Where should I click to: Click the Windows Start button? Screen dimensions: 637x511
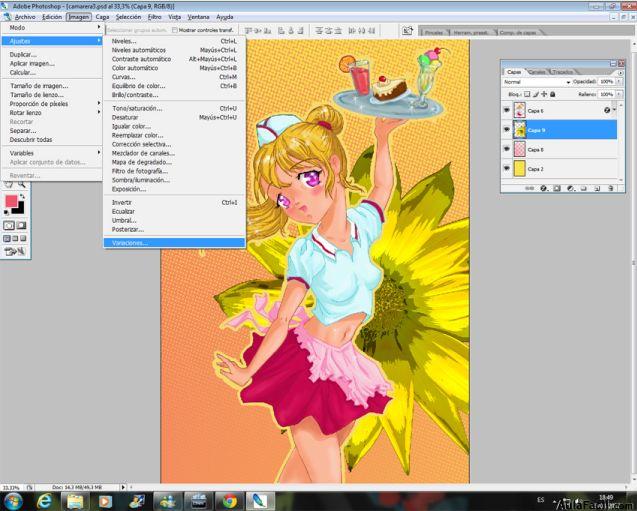(13, 501)
